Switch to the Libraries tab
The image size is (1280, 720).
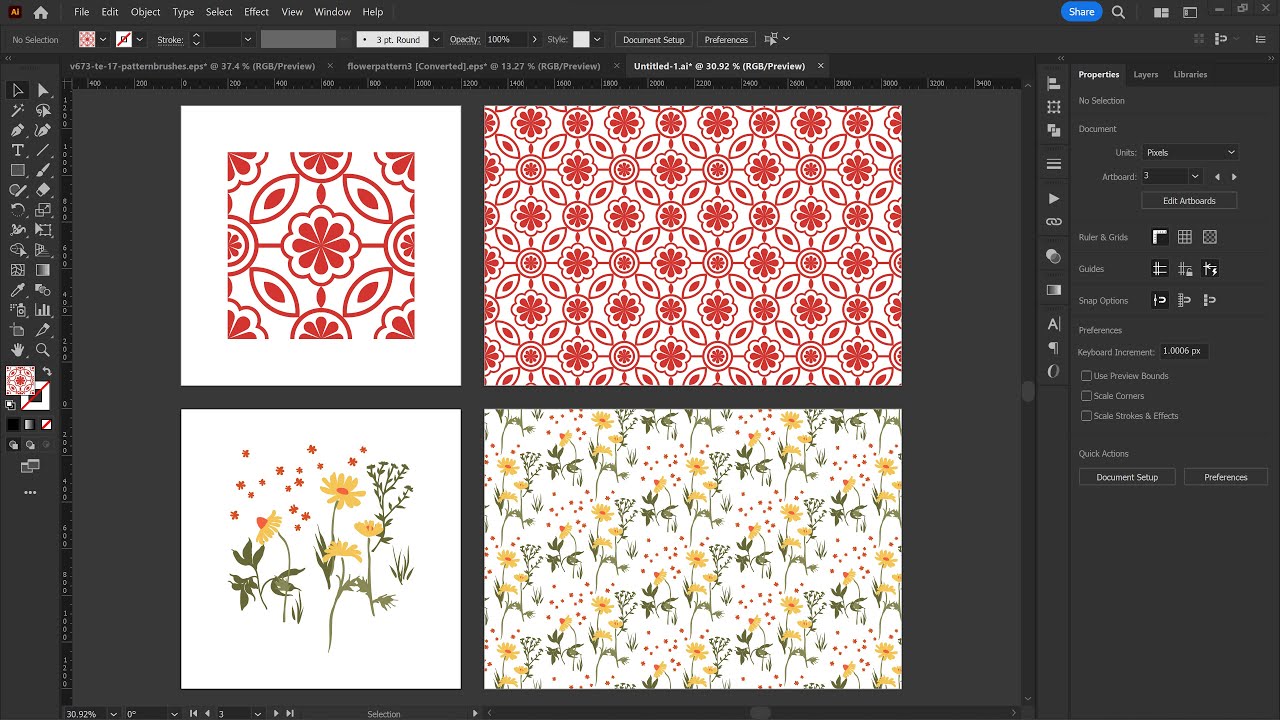[x=1190, y=74]
